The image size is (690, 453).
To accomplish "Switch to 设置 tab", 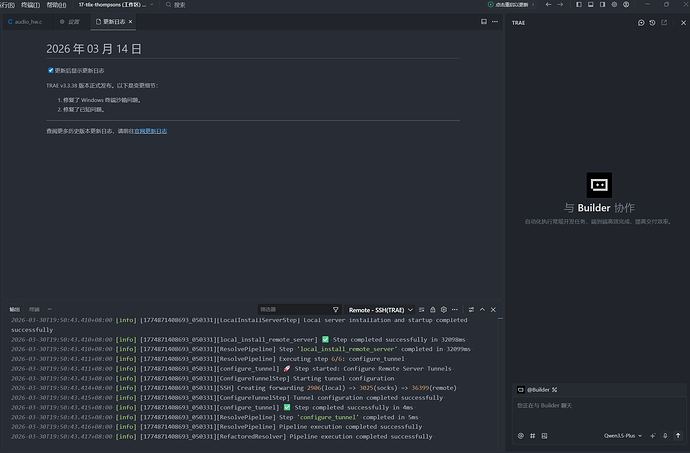I will pos(70,22).
